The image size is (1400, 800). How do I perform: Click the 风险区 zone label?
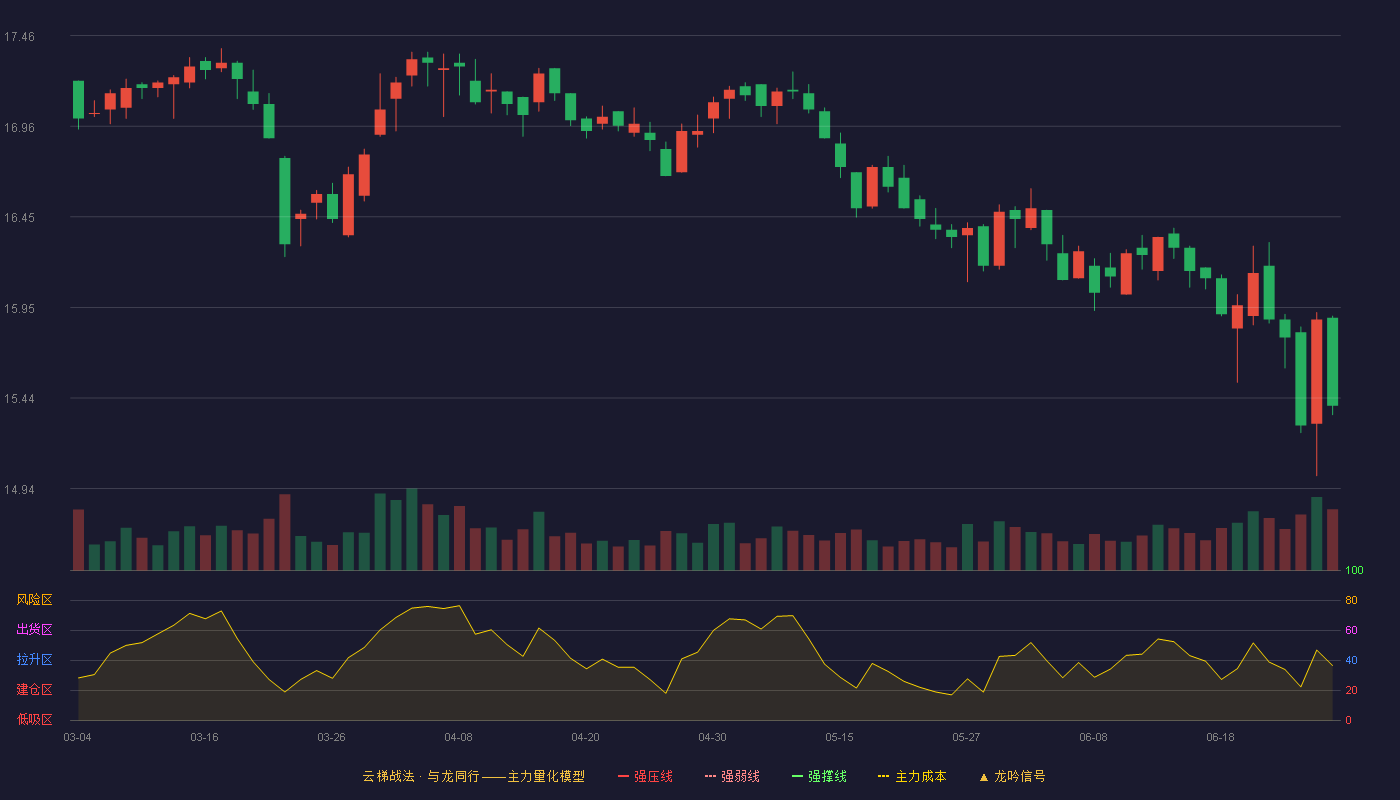tap(34, 600)
